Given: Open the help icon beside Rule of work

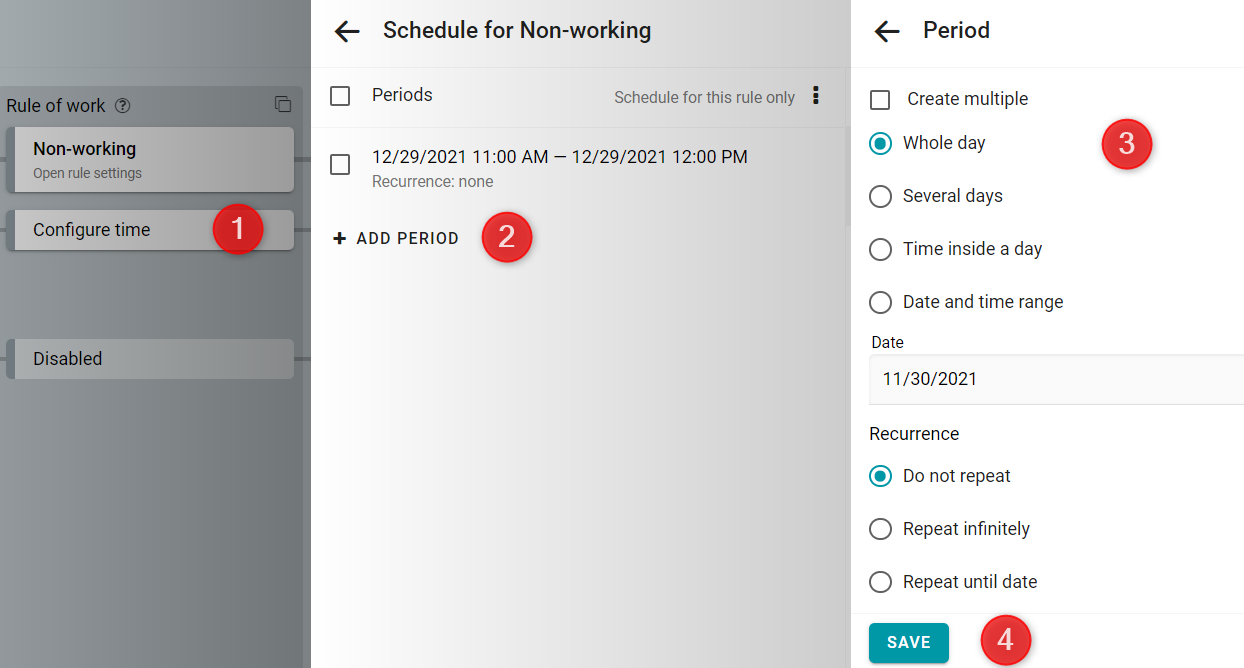Looking at the screenshot, I should [123, 106].
